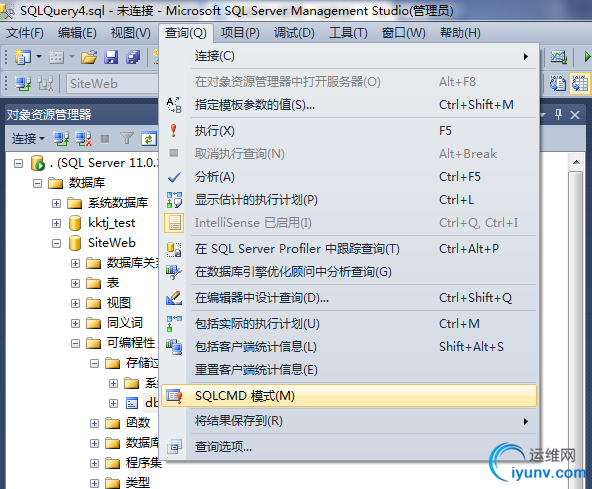Click Object Explorer connect server icon
This screenshot has width=592, height=489.
click(61, 139)
